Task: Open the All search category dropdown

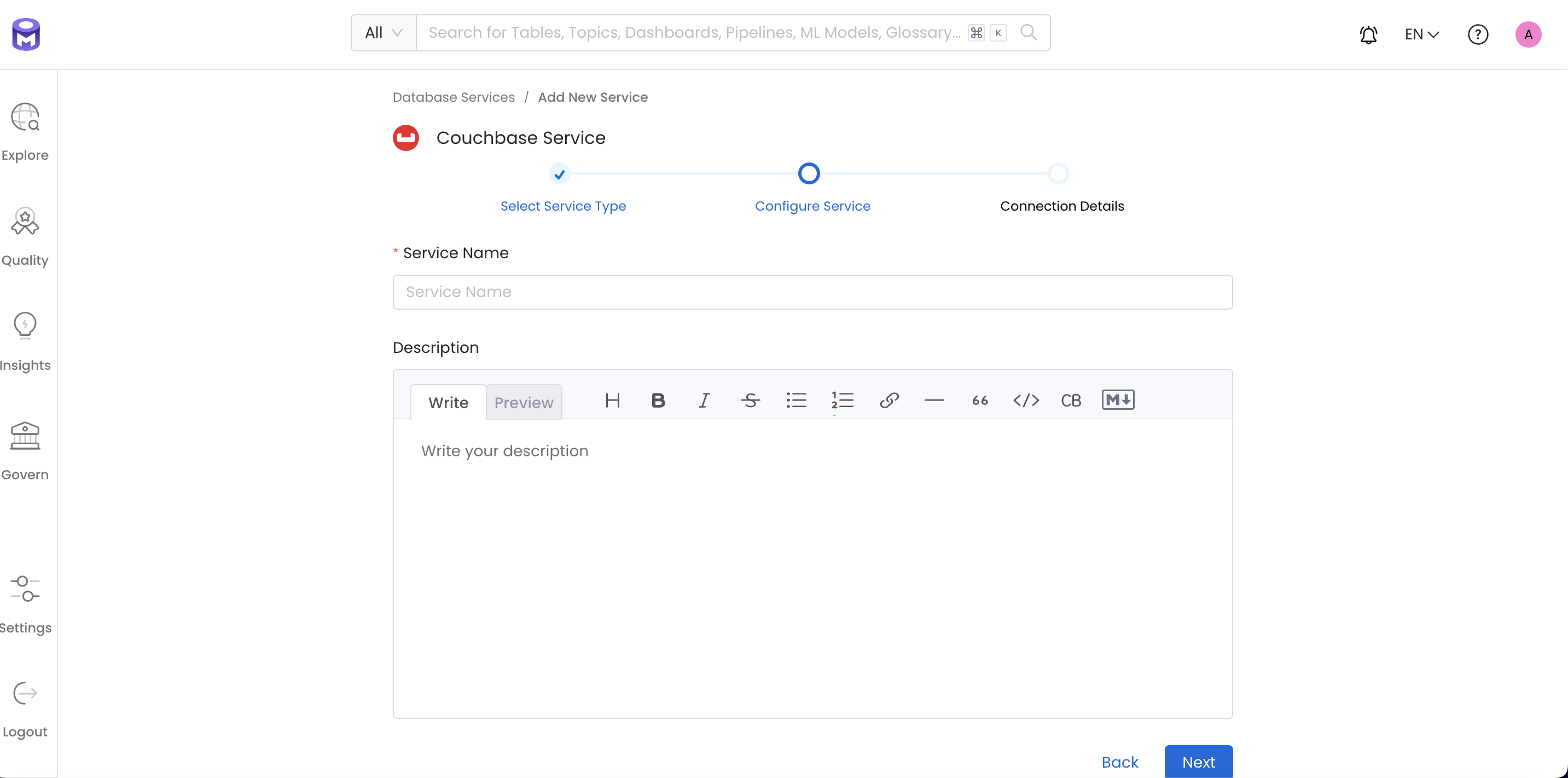Action: [x=384, y=32]
